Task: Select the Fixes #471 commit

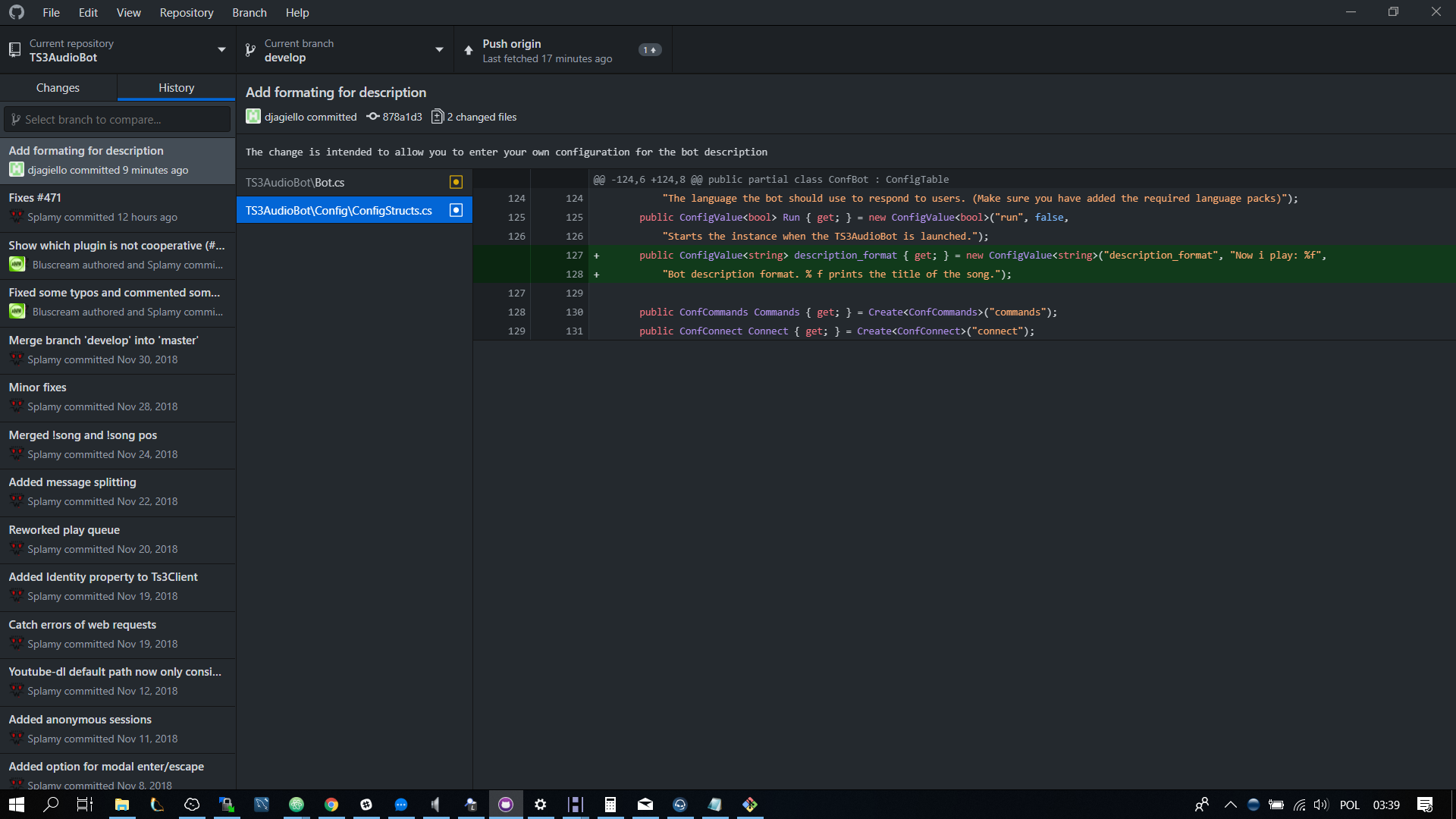Action: coord(118,206)
